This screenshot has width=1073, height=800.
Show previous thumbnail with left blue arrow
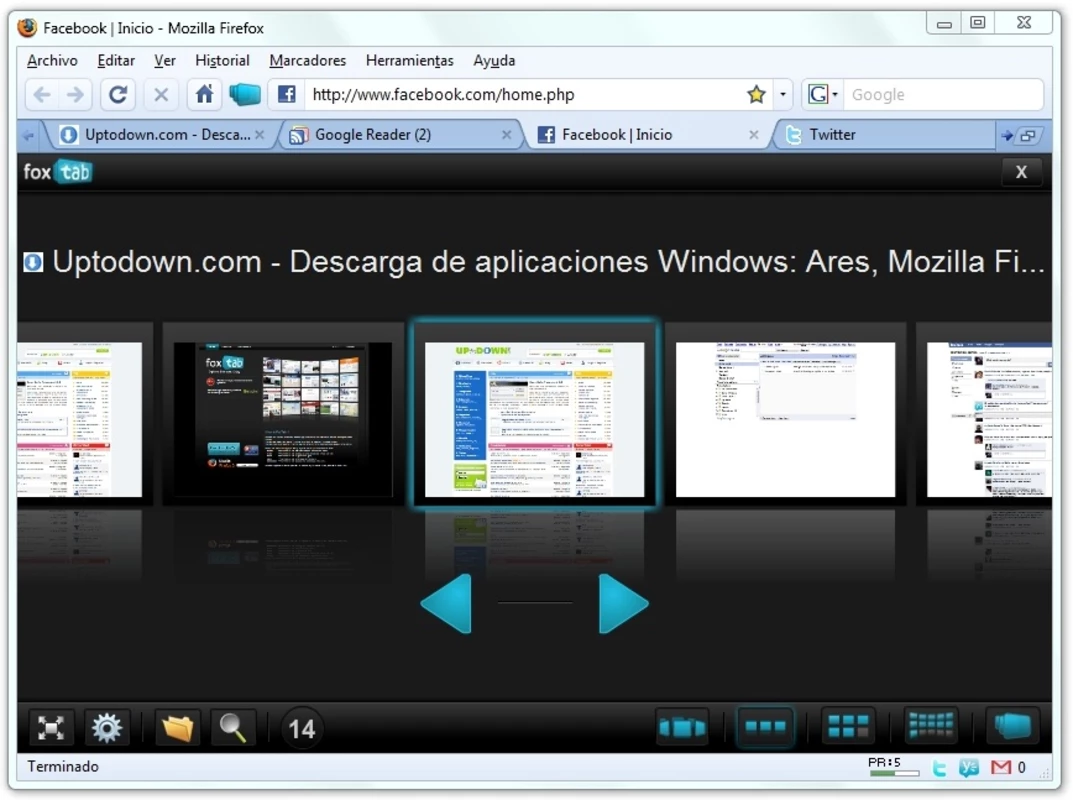coord(447,603)
